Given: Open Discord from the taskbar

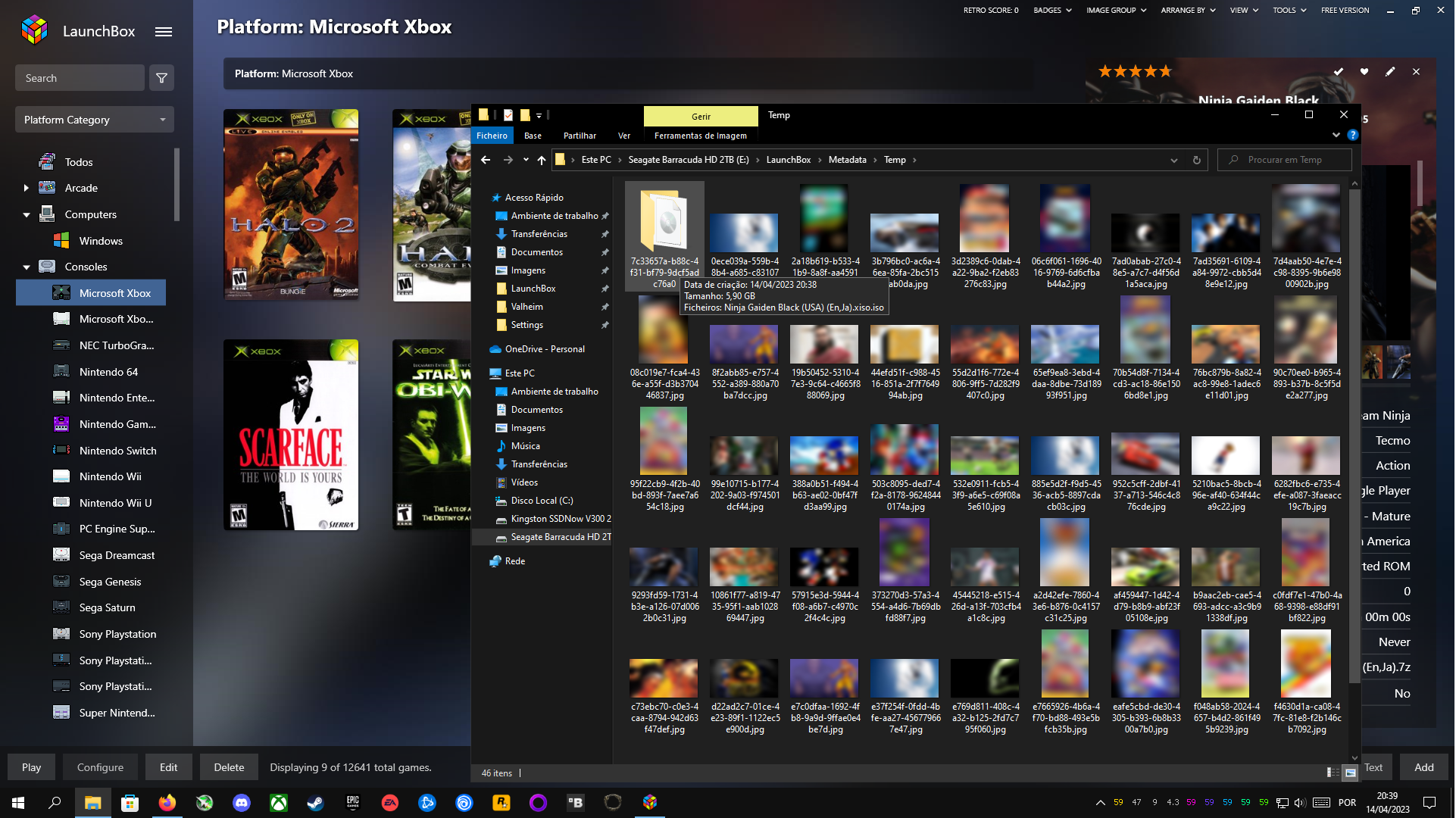Looking at the screenshot, I should 242,803.
